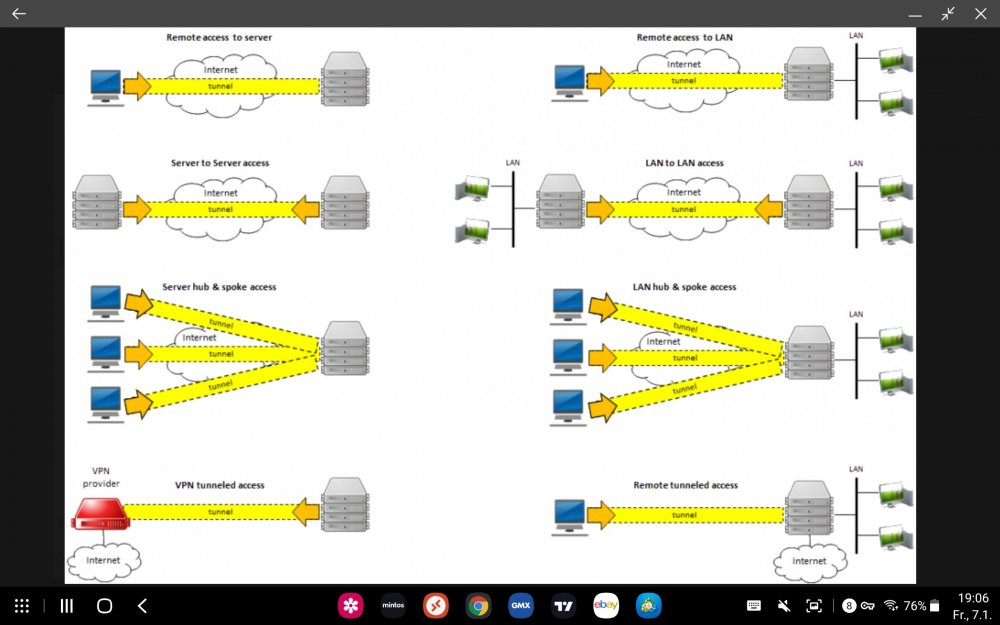Exit fullscreen with the collapse arrows icon
Screen dimensions: 1000x625
[948, 13]
